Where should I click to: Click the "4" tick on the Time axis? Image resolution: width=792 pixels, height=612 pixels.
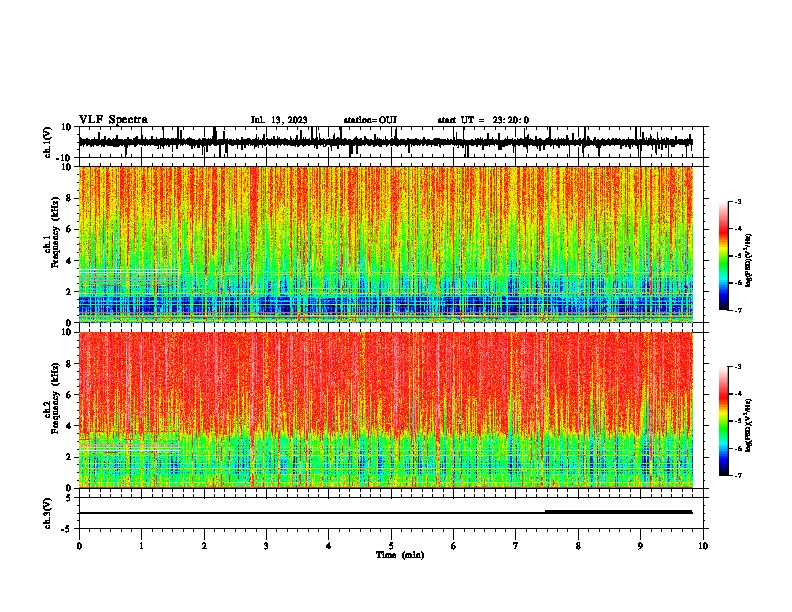tap(329, 546)
